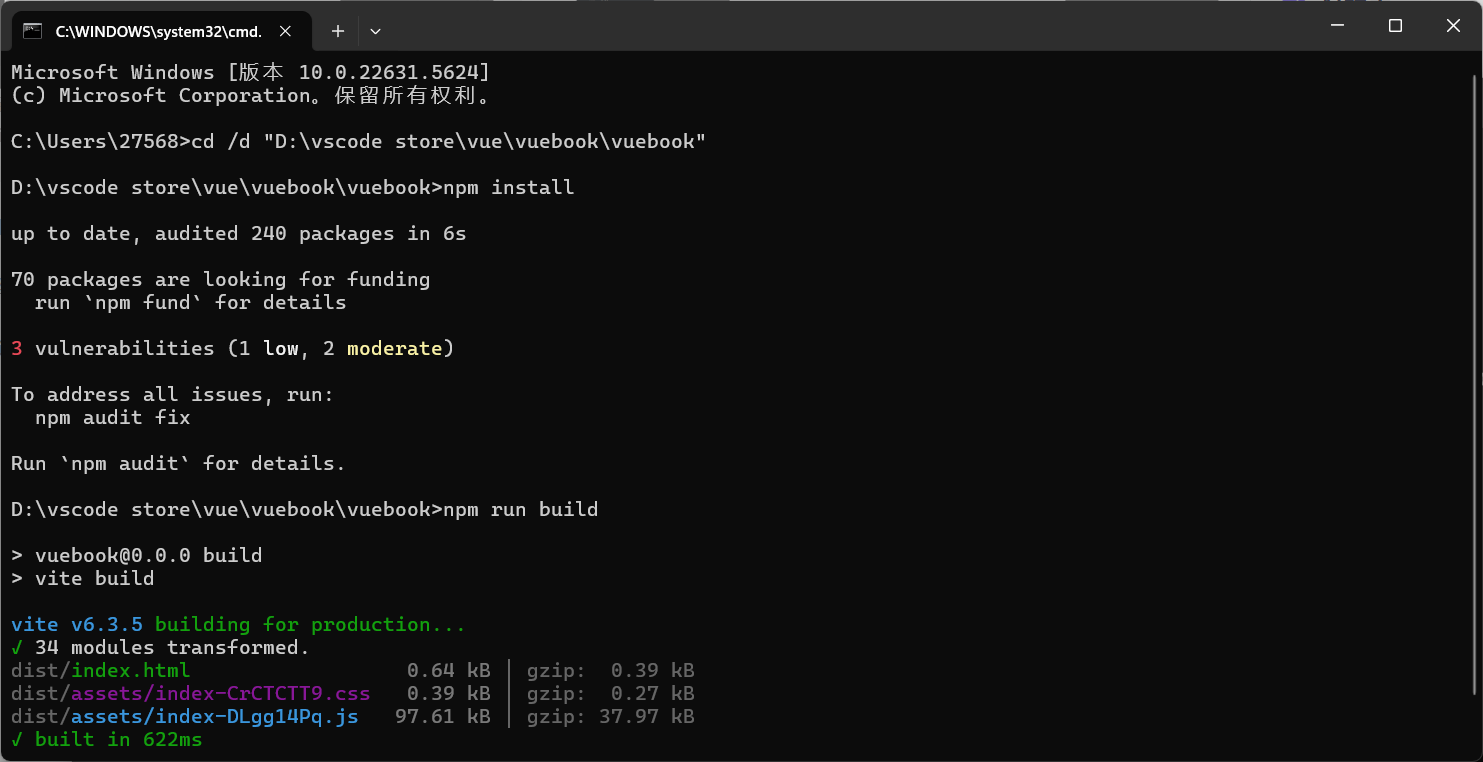Expand the new tab profiles dropdown

click(375, 31)
